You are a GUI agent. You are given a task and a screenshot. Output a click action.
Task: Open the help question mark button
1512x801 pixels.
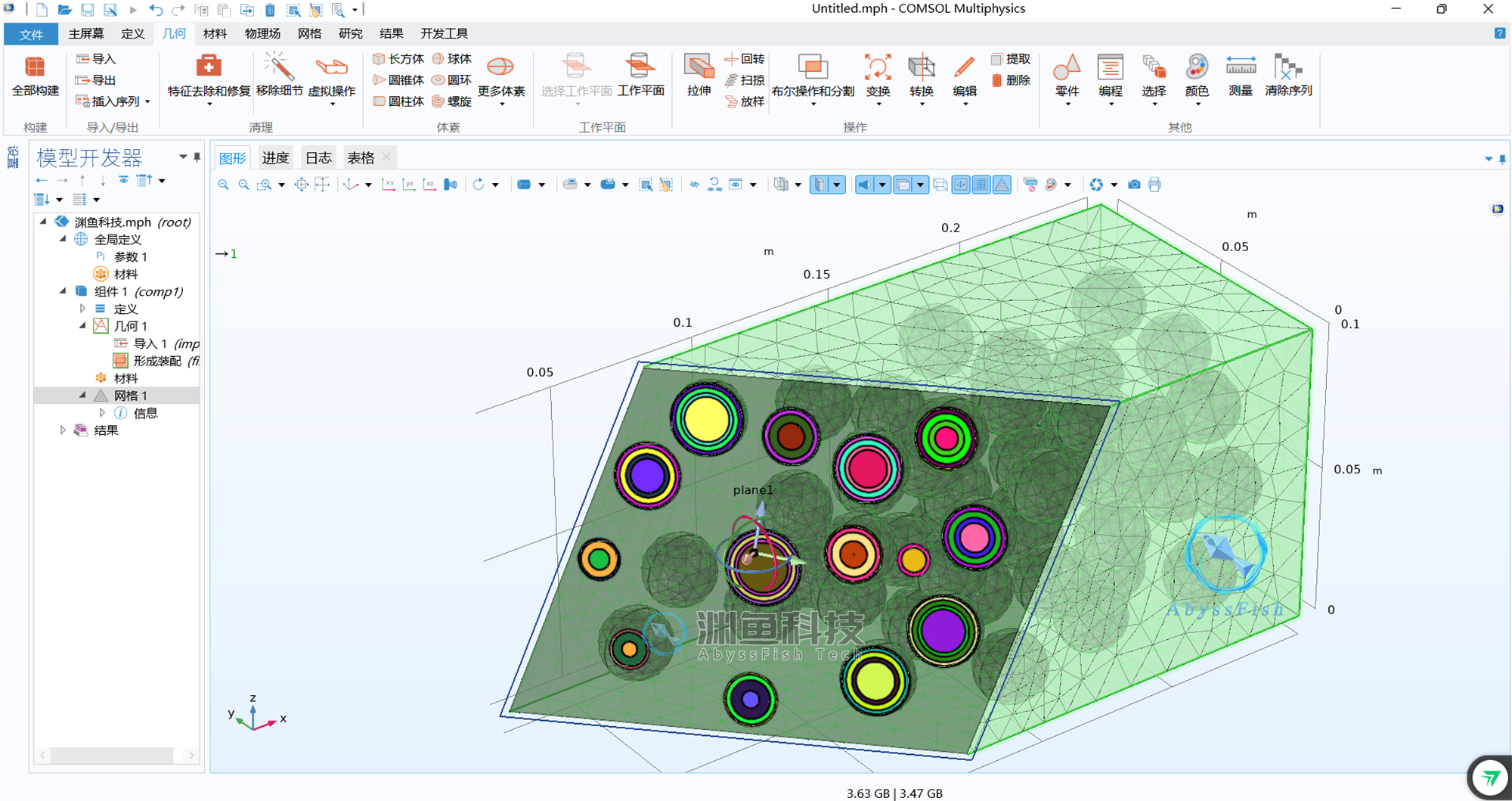(x=1500, y=33)
